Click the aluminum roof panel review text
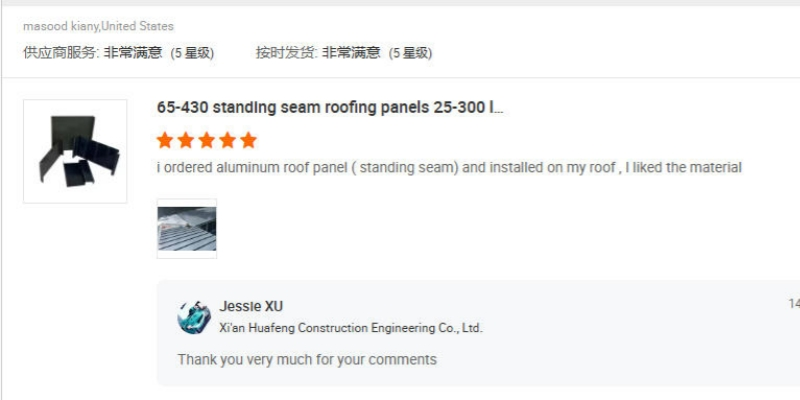This screenshot has height=400, width=800. (x=449, y=168)
